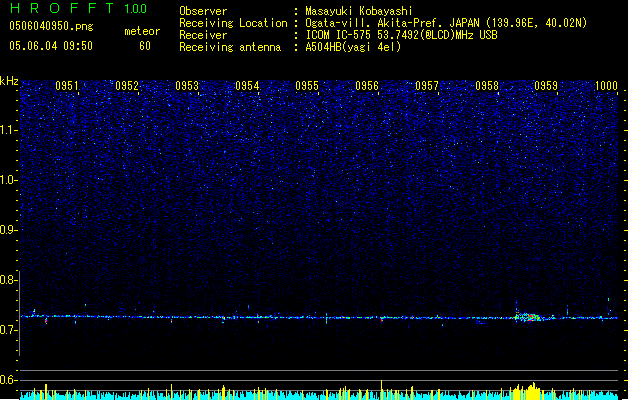The image size is (629, 400).
Task: Click the 0959 time marker
Action: pyautogui.click(x=546, y=86)
